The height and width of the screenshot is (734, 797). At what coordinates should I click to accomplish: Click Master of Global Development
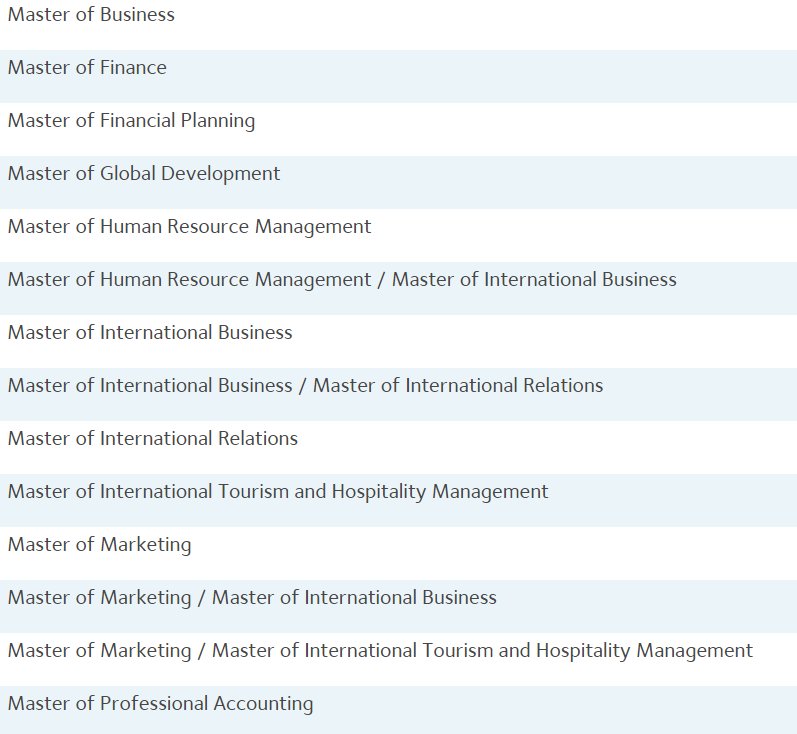(144, 174)
